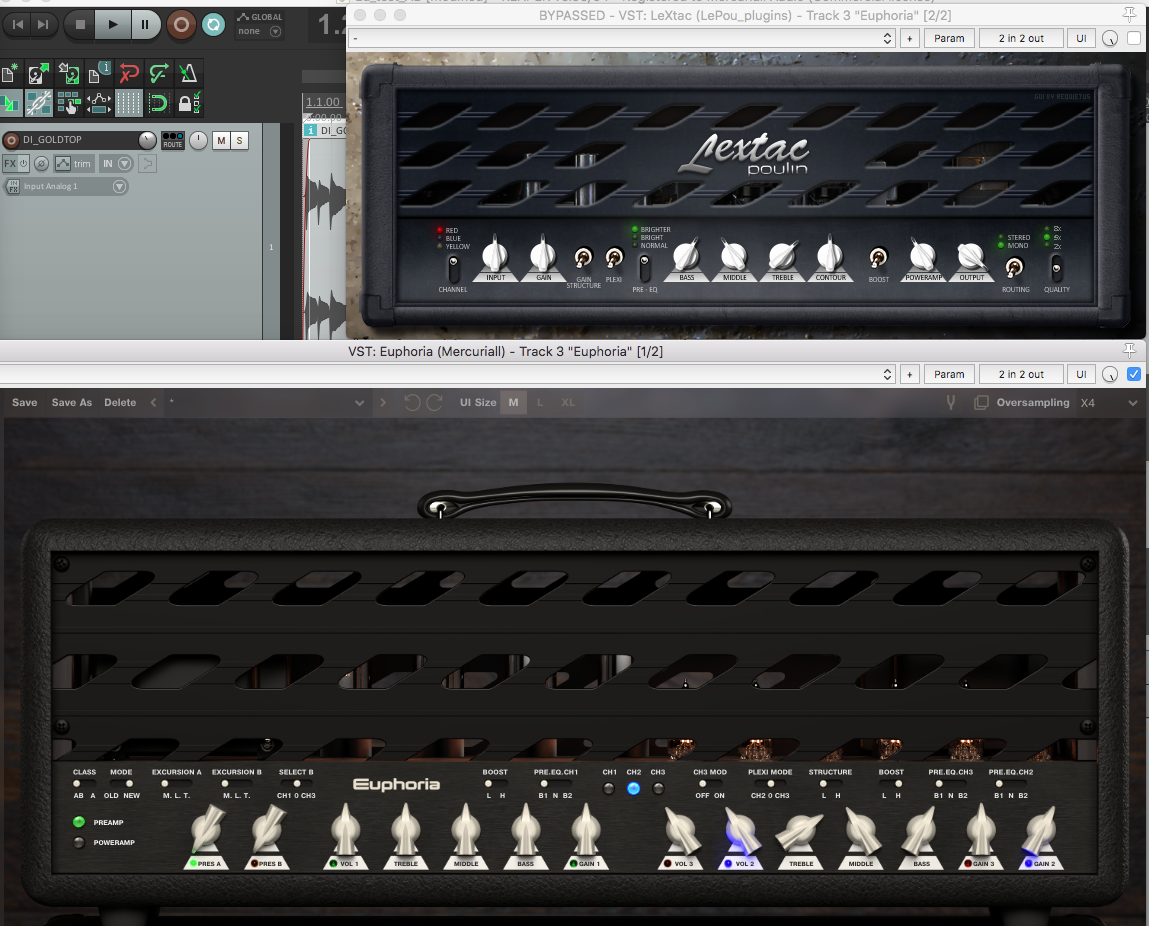The height and width of the screenshot is (926, 1149).
Task: Open the Euphoria tuner fork icon
Action: click(950, 402)
